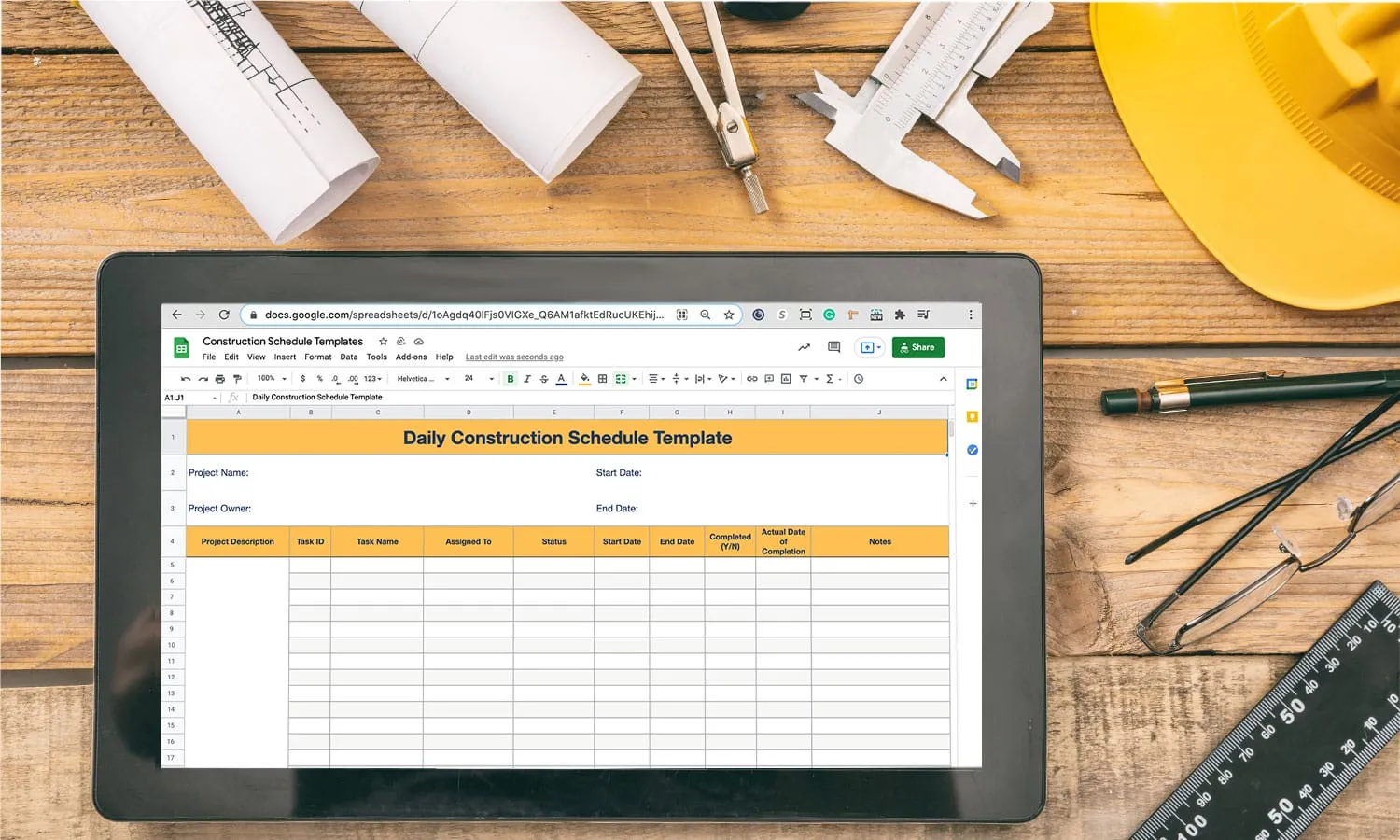1400x840 pixels.
Task: Open the Format menu
Action: pyautogui.click(x=317, y=357)
